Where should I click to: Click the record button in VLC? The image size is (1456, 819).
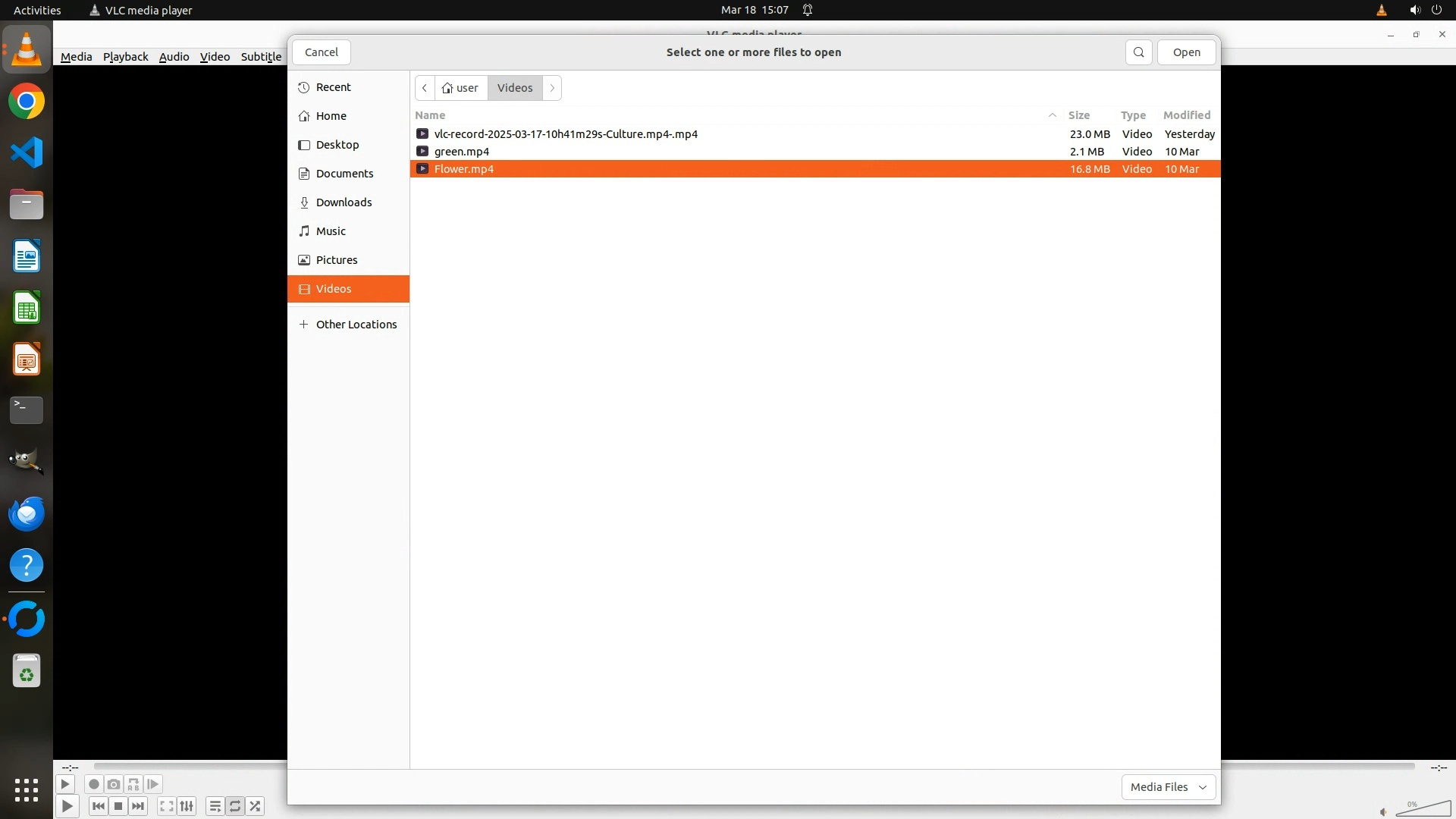(94, 784)
